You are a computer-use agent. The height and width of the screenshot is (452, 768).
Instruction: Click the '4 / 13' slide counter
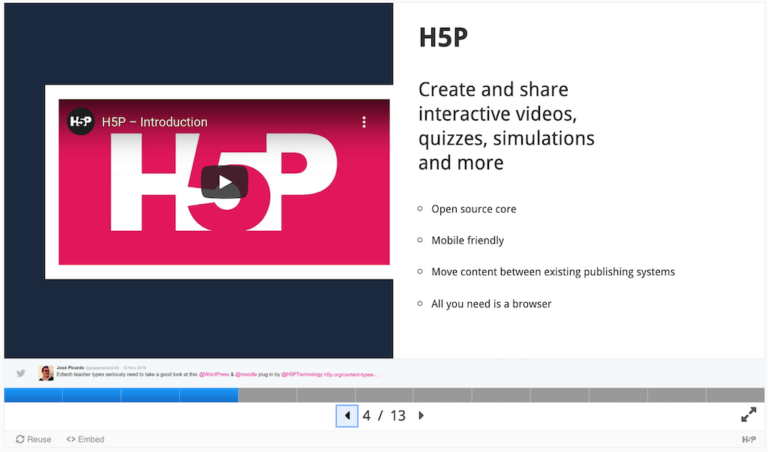(x=384, y=416)
